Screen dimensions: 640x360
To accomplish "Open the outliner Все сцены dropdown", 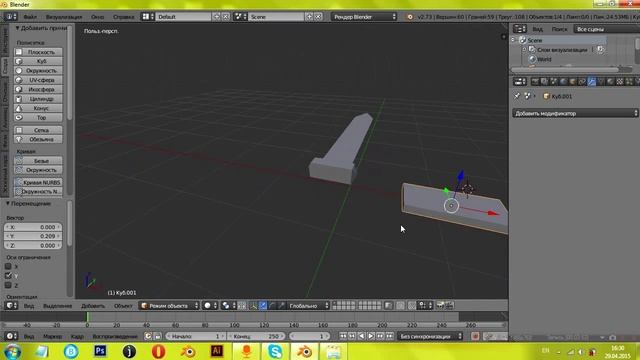I will 606,29.
